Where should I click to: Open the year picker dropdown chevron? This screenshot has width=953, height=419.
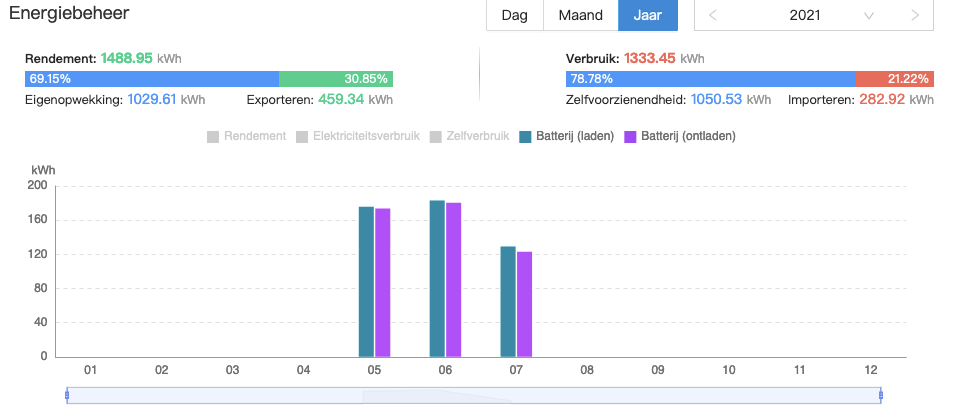pos(868,16)
